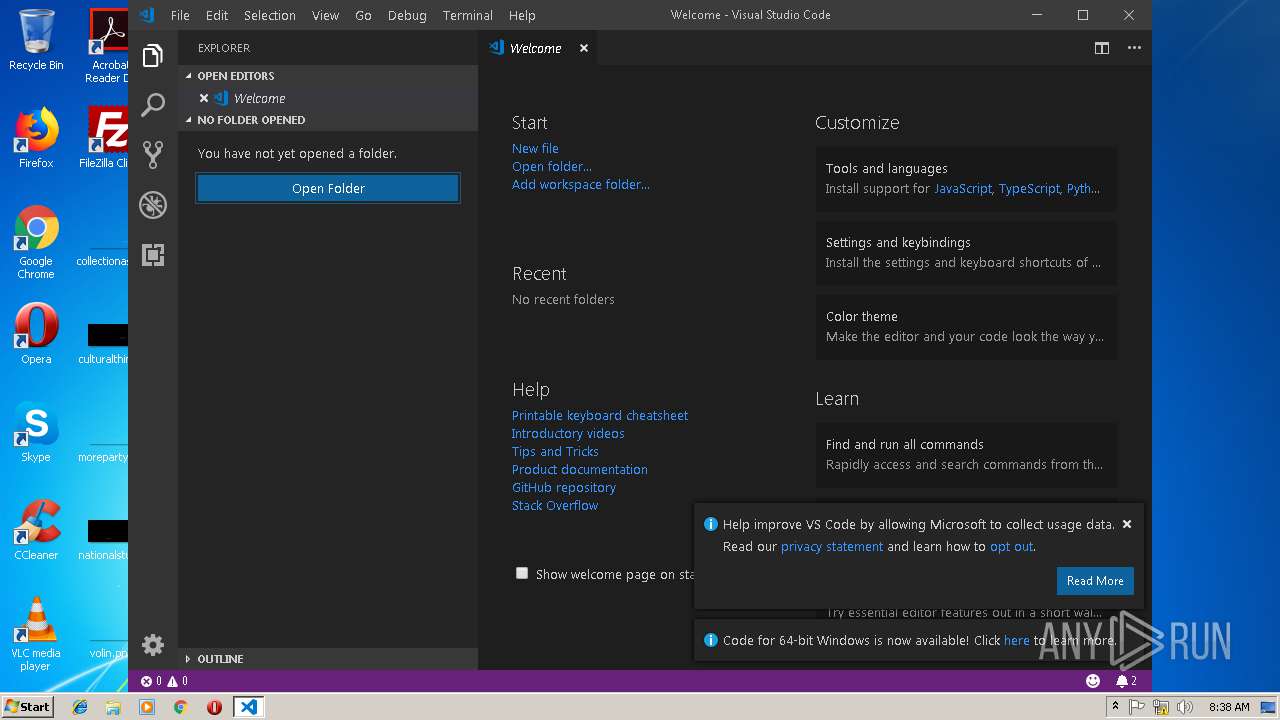Open Introductory videos link
The width and height of the screenshot is (1280, 720).
click(x=568, y=433)
